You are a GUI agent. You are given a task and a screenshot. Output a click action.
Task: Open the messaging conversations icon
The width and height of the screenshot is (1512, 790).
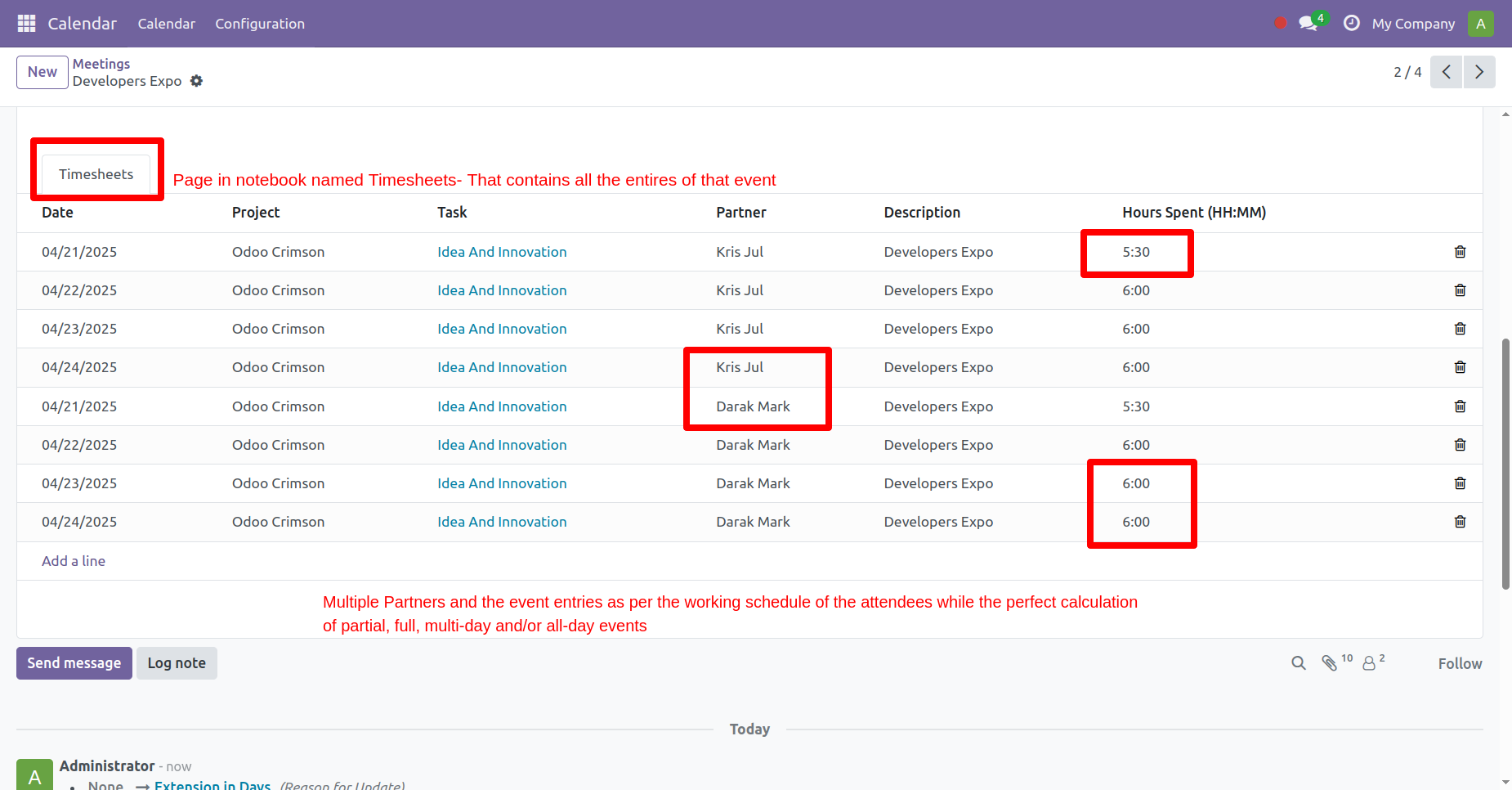pyautogui.click(x=1307, y=23)
